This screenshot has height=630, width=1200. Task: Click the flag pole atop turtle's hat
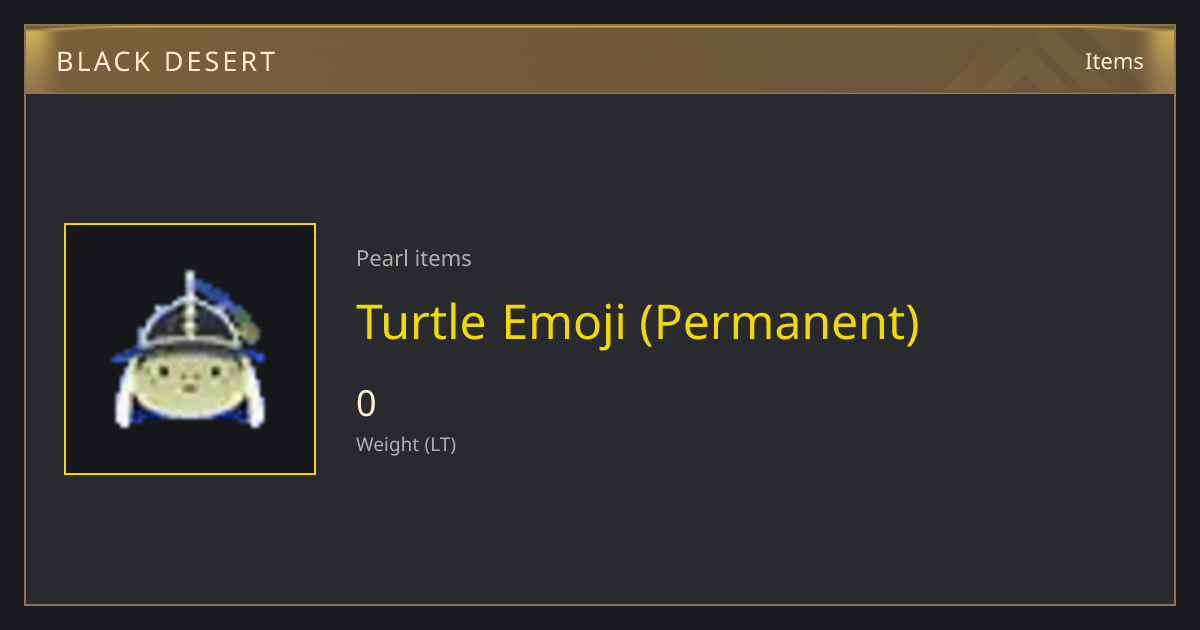[x=189, y=285]
